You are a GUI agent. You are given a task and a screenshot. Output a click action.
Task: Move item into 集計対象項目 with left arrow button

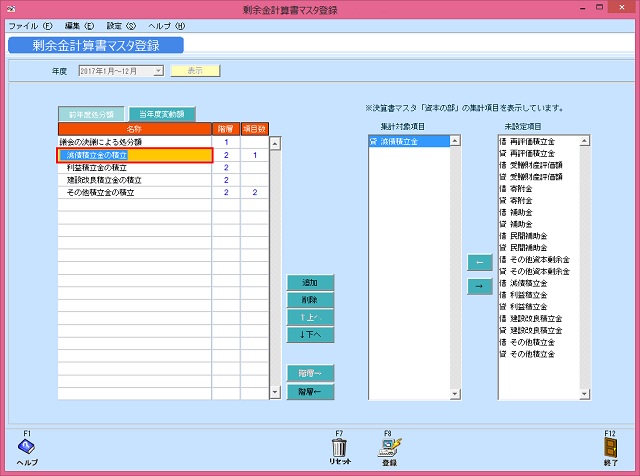tap(480, 262)
